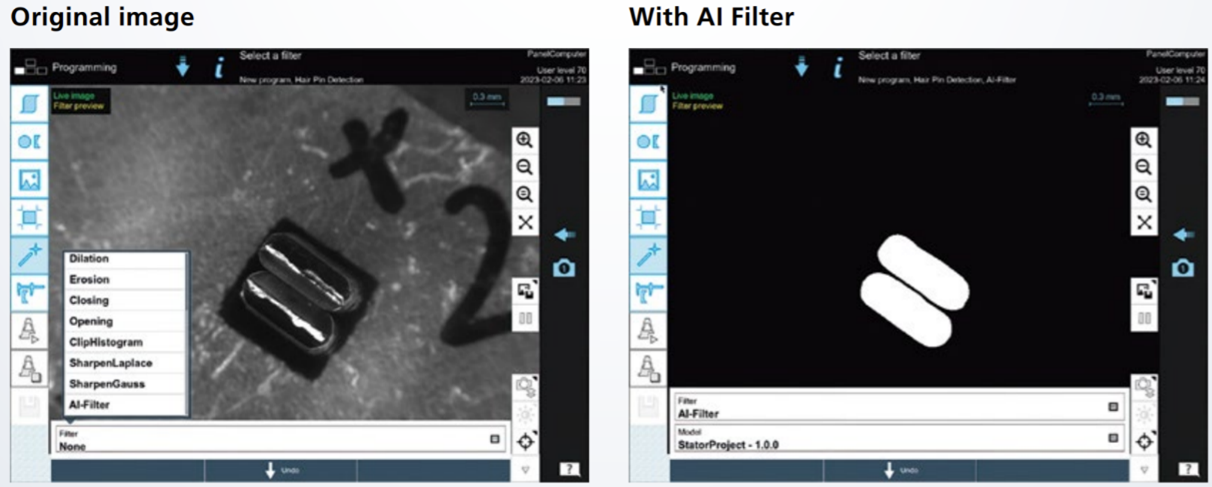Click the crosshair target icon in AI Filter panel
This screenshot has width=1212, height=487.
tap(1144, 441)
